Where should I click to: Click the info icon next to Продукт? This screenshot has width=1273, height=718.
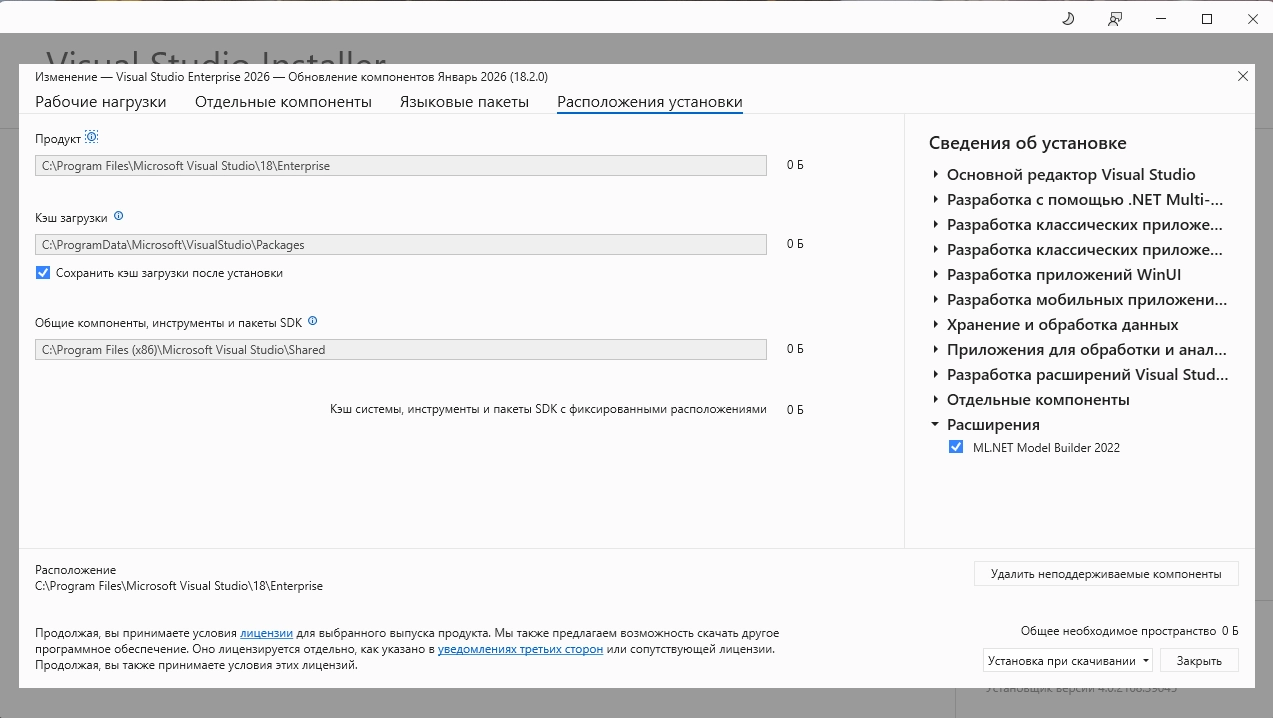point(92,137)
